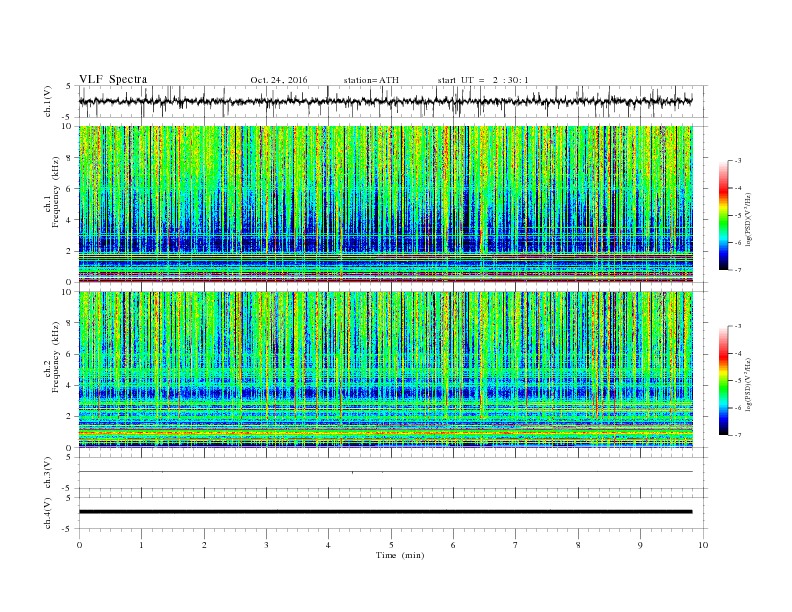Click the "5" top tick of ch.1(V) axis
This screenshot has width=792, height=612.
pos(70,86)
